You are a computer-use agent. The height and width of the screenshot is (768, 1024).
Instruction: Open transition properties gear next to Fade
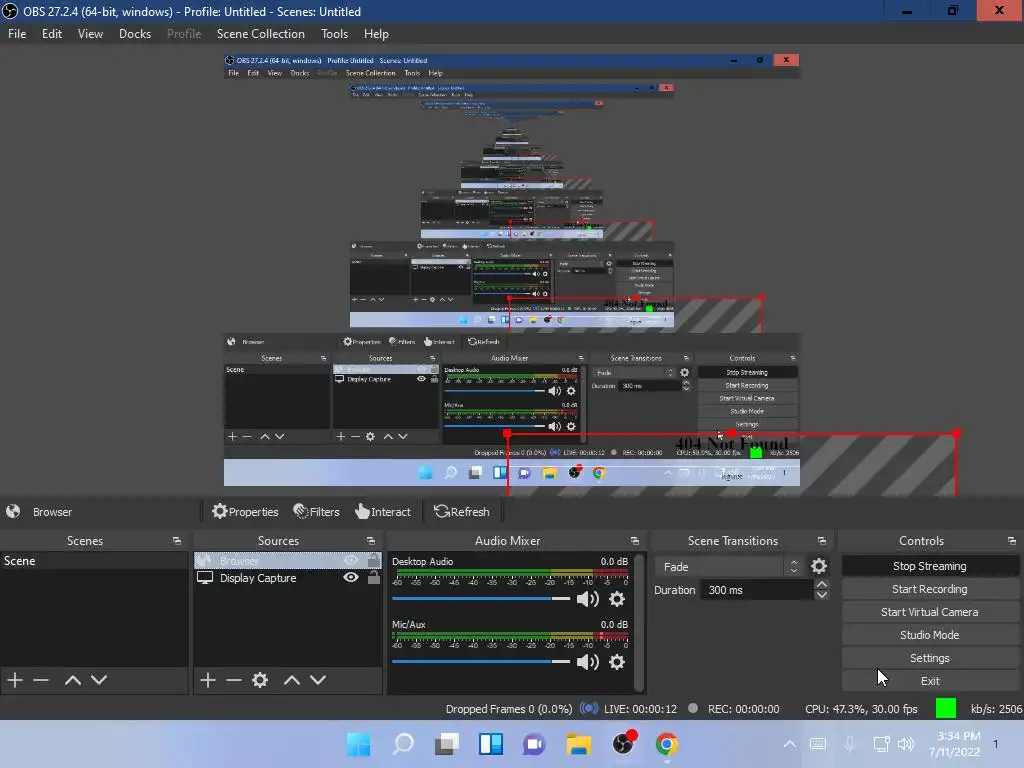[818, 566]
